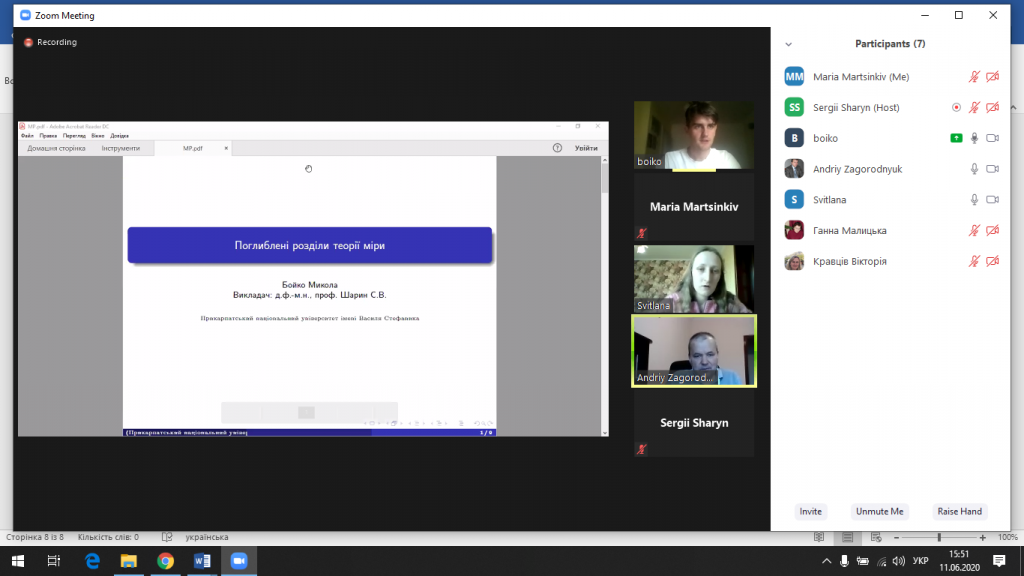
Task: Open Google Chrome from the taskbar
Action: click(165, 561)
